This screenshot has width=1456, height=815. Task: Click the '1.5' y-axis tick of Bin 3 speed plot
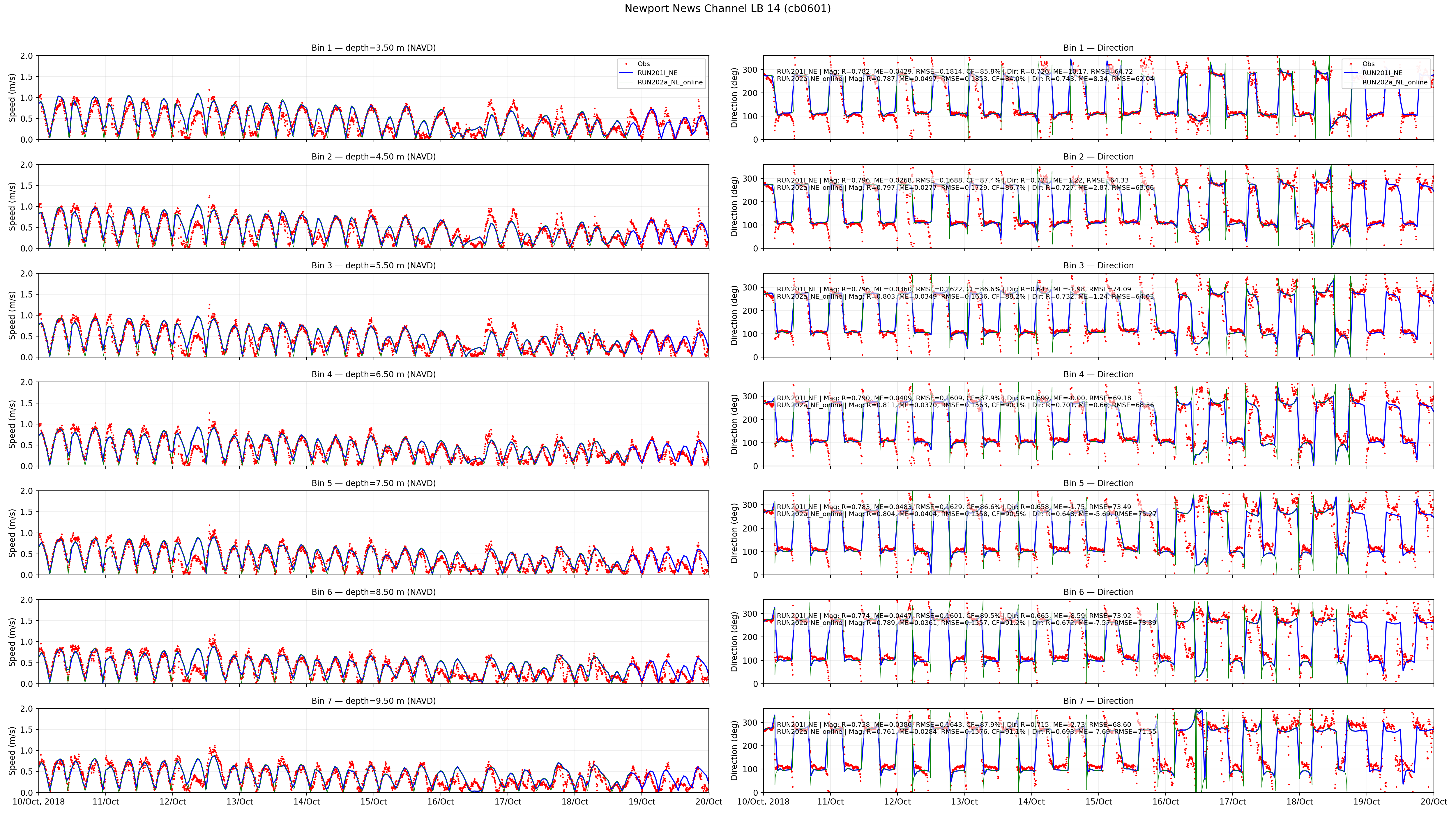[x=26, y=294]
